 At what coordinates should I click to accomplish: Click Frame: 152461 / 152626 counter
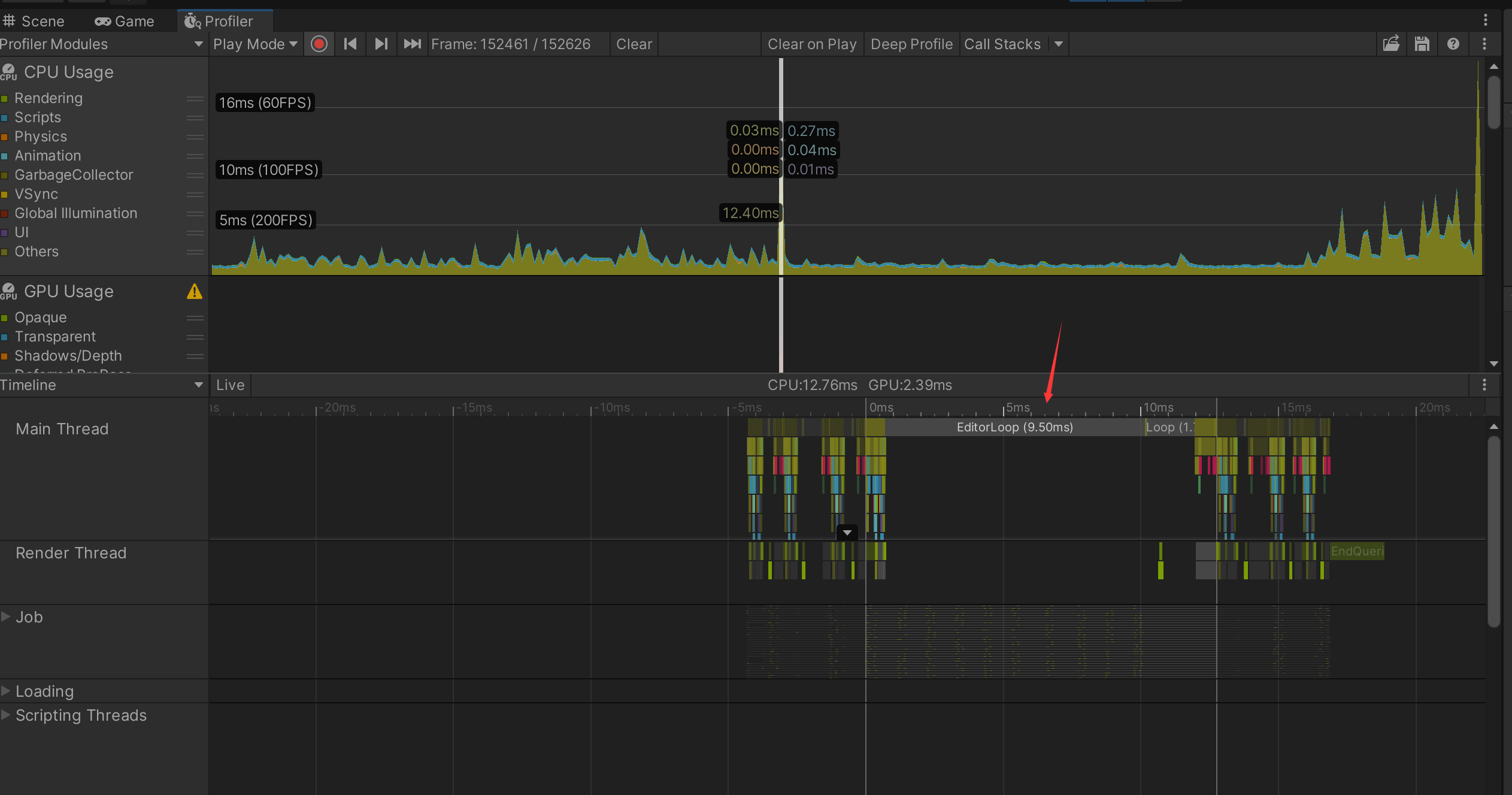click(x=511, y=44)
